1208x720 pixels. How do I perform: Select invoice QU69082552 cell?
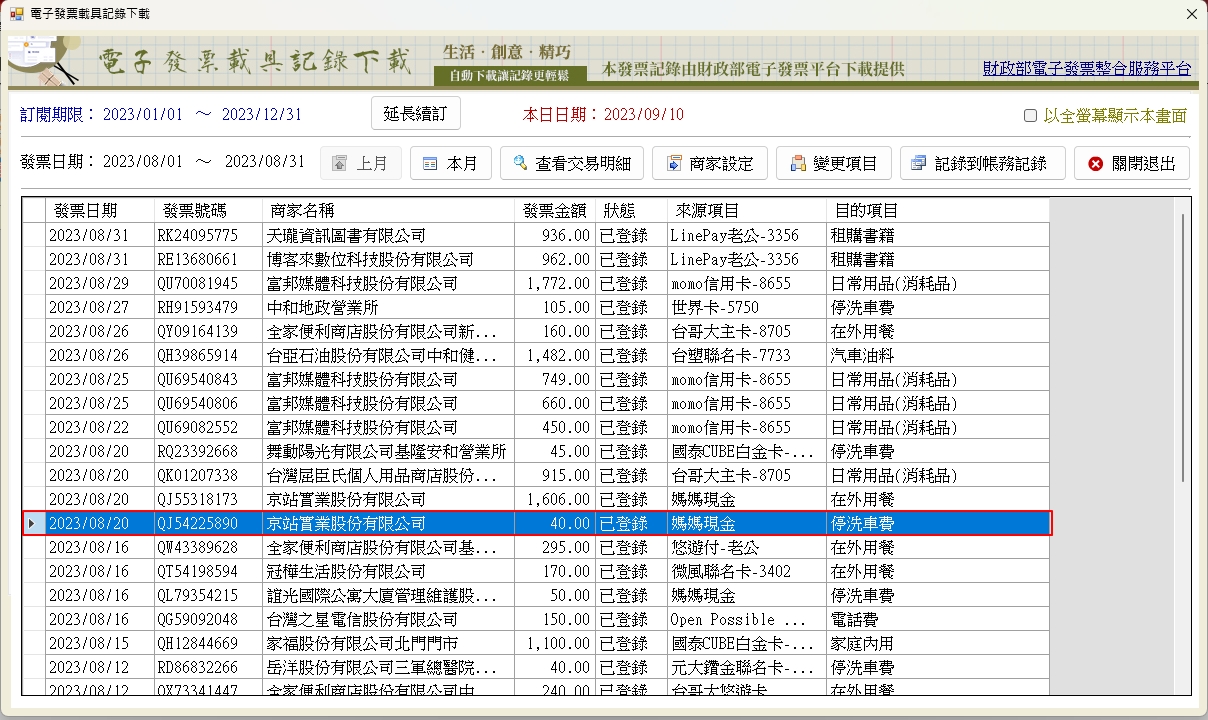point(208,428)
